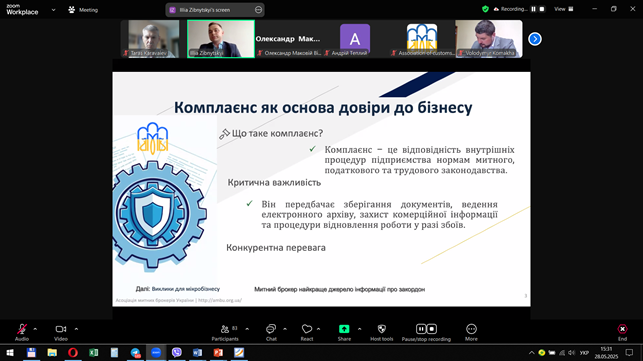Open Telegram from taskbar

(x=135, y=352)
